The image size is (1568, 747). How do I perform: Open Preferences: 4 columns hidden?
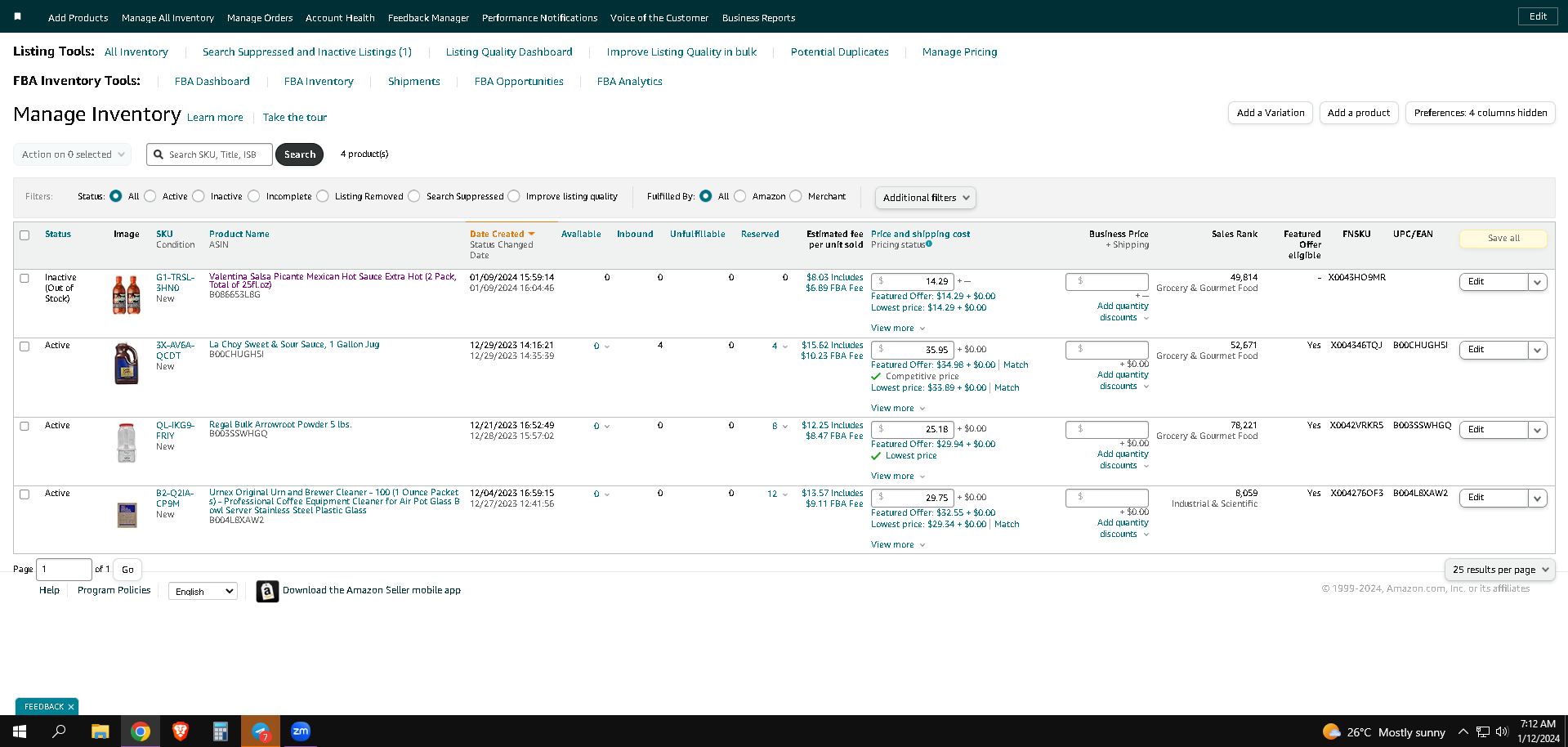pos(1481,113)
